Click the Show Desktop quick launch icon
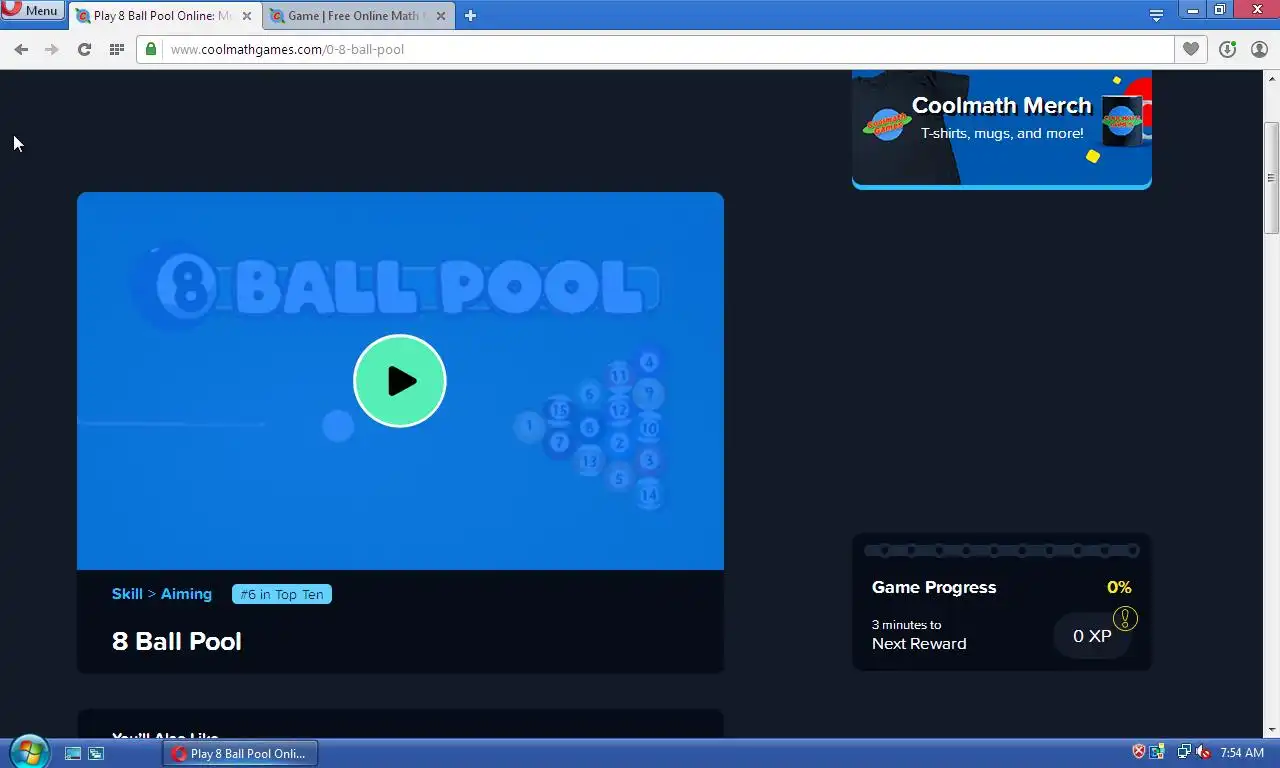1280x768 pixels. (73, 753)
